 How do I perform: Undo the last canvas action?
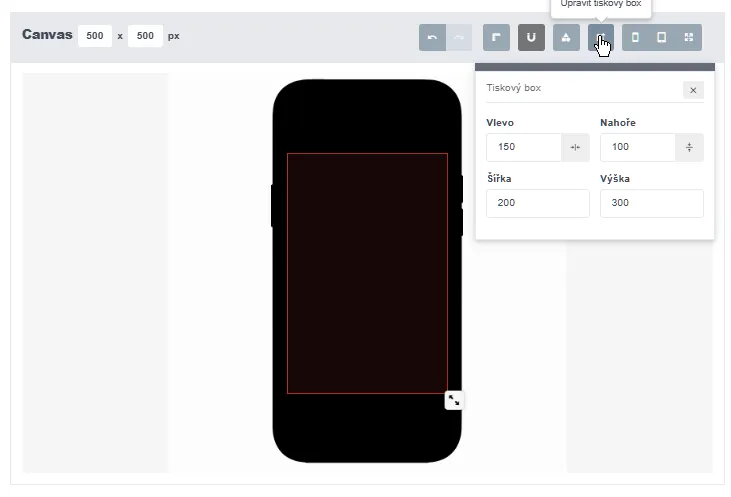click(432, 37)
